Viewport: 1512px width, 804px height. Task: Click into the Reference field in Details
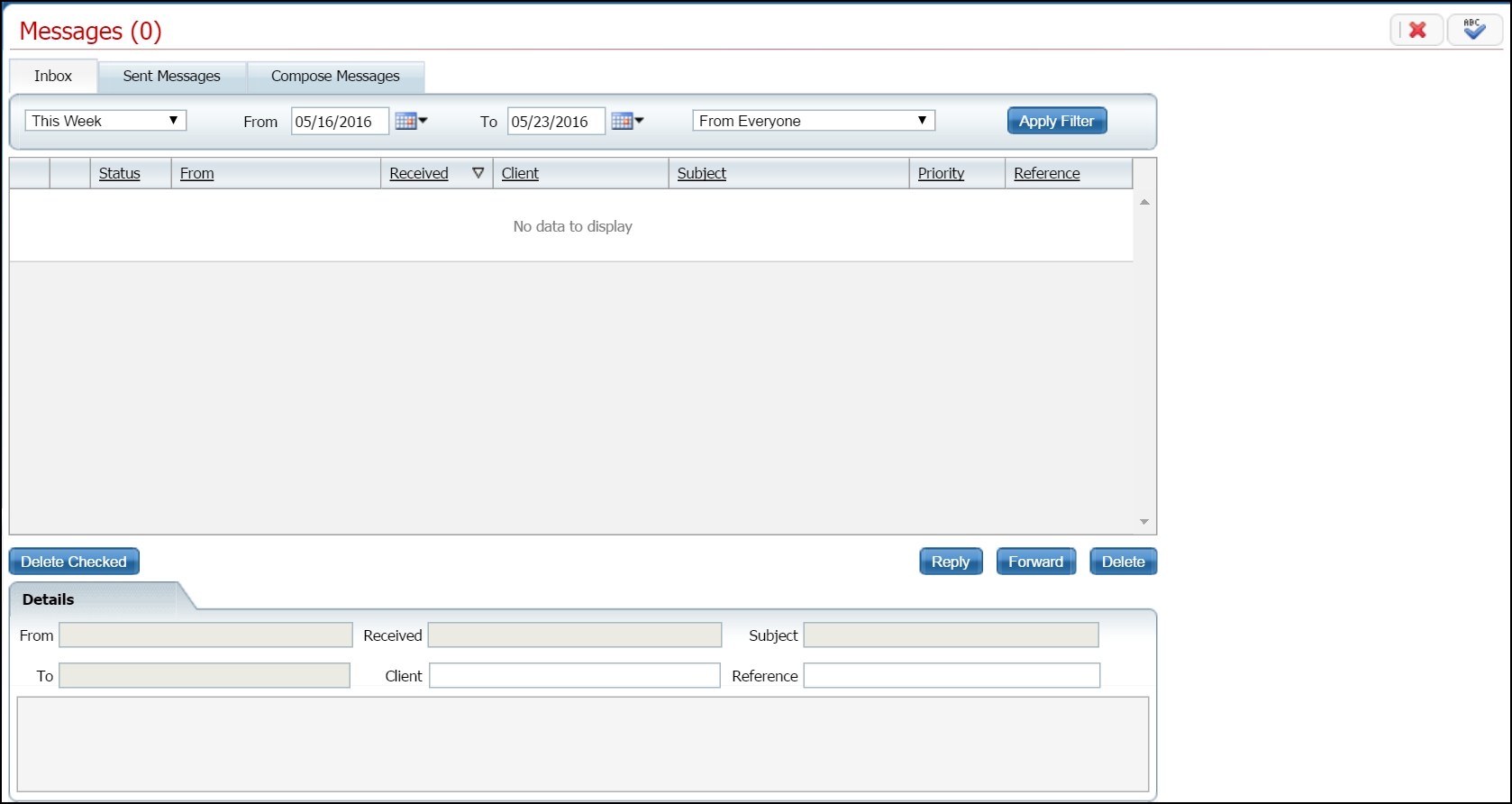(x=951, y=675)
